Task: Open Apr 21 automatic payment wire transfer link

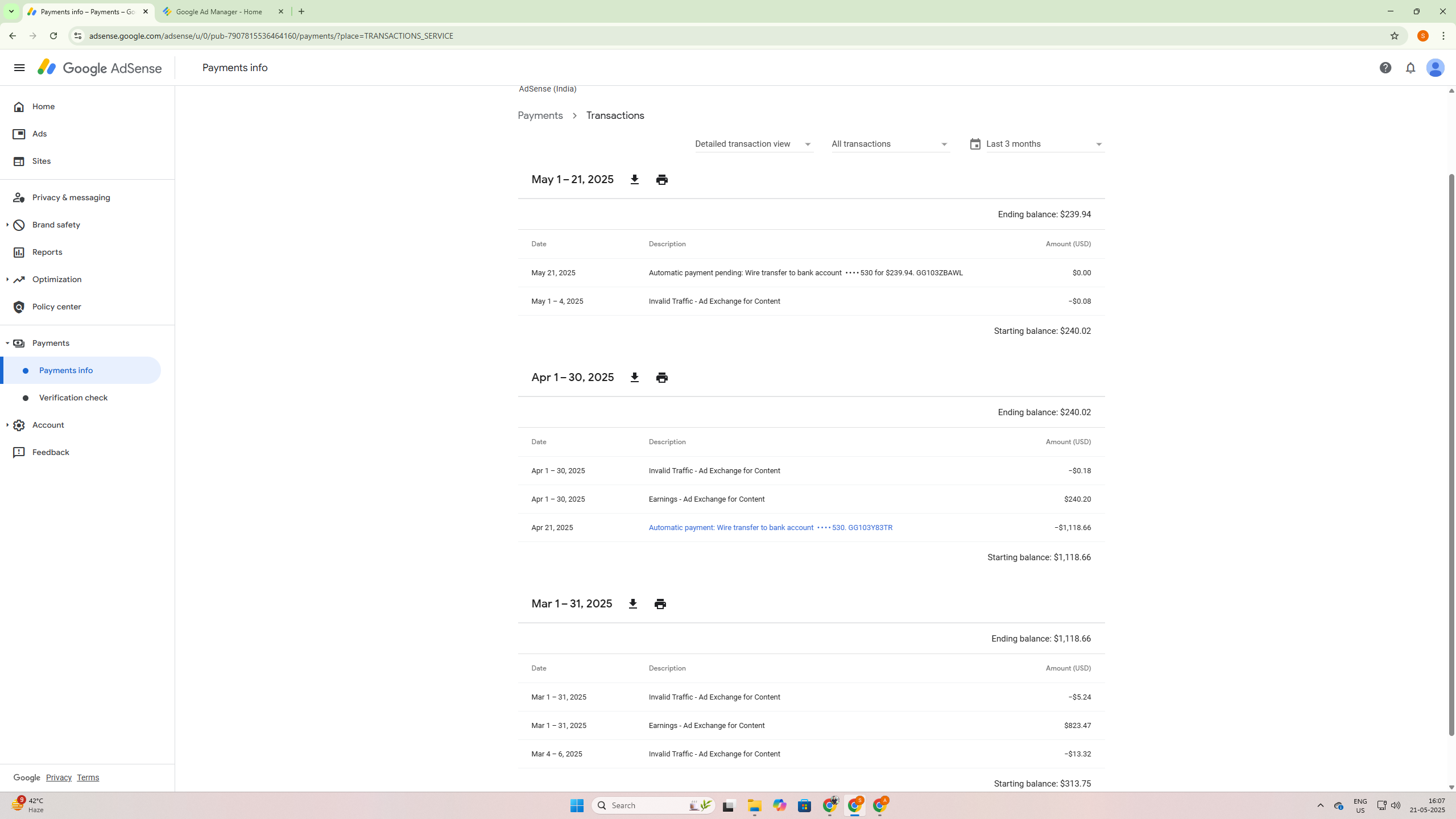Action: click(770, 528)
